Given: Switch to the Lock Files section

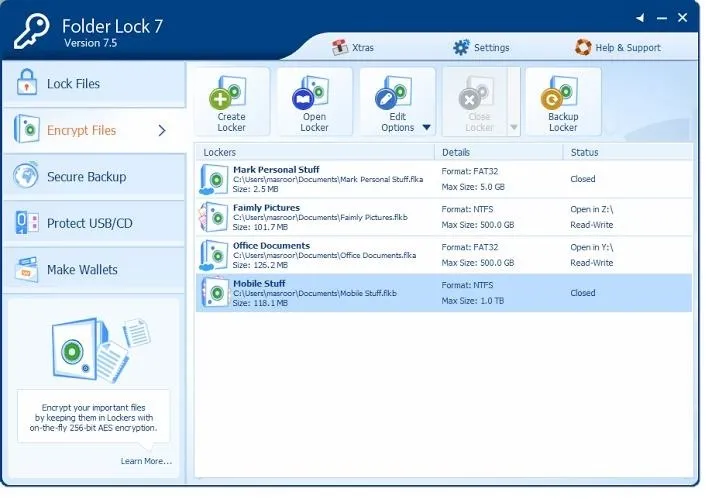Looking at the screenshot, I should pos(94,84).
